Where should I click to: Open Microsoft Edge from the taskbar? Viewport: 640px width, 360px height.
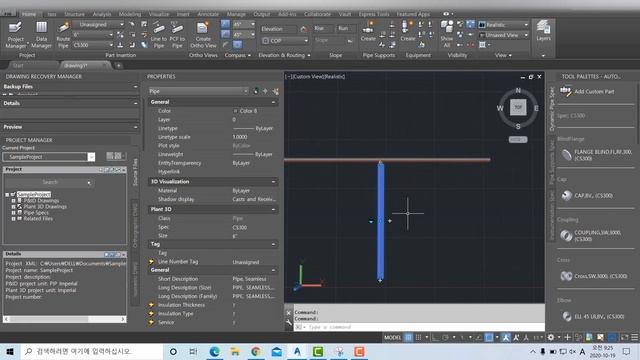(214, 351)
